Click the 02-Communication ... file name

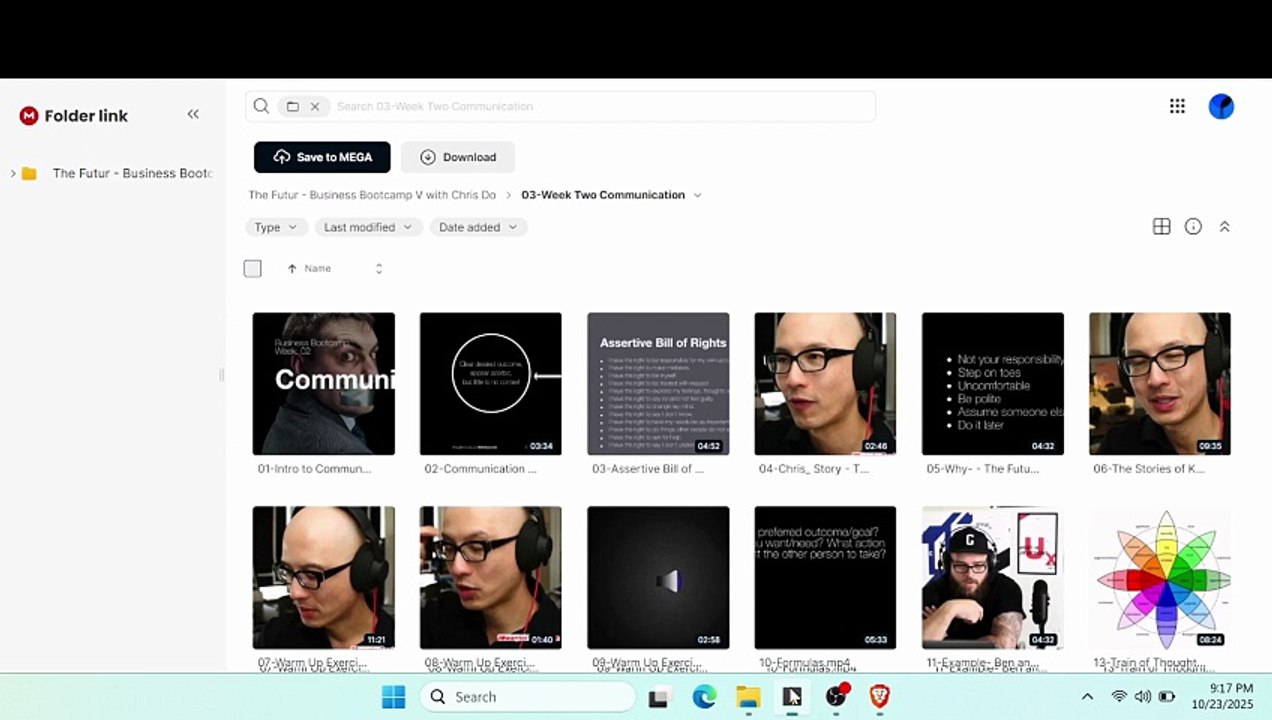[x=480, y=468]
